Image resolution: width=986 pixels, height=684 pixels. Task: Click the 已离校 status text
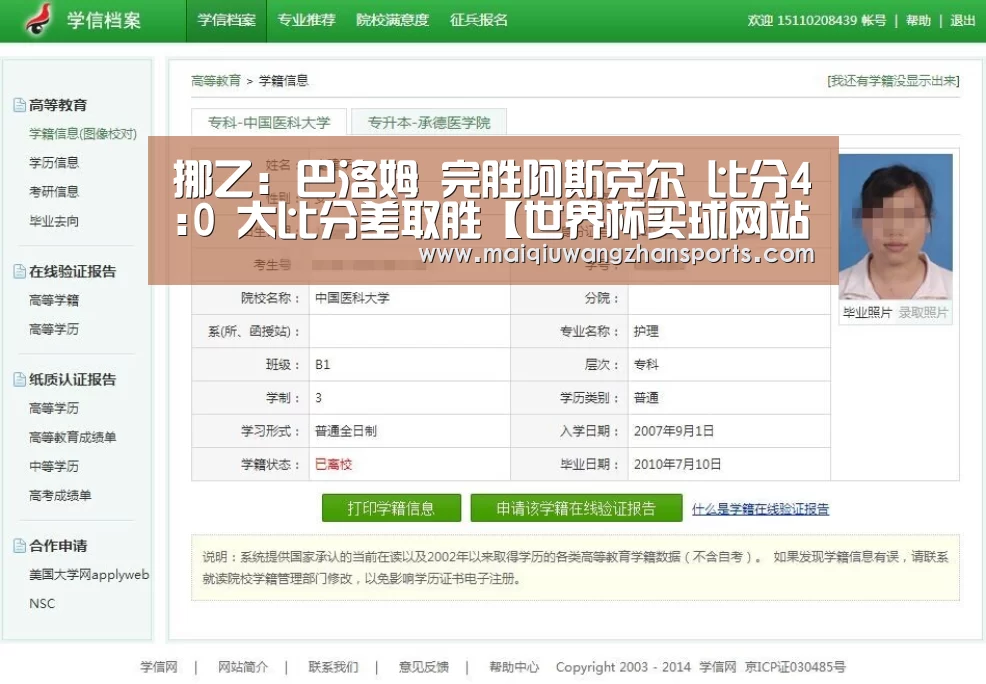(333, 465)
